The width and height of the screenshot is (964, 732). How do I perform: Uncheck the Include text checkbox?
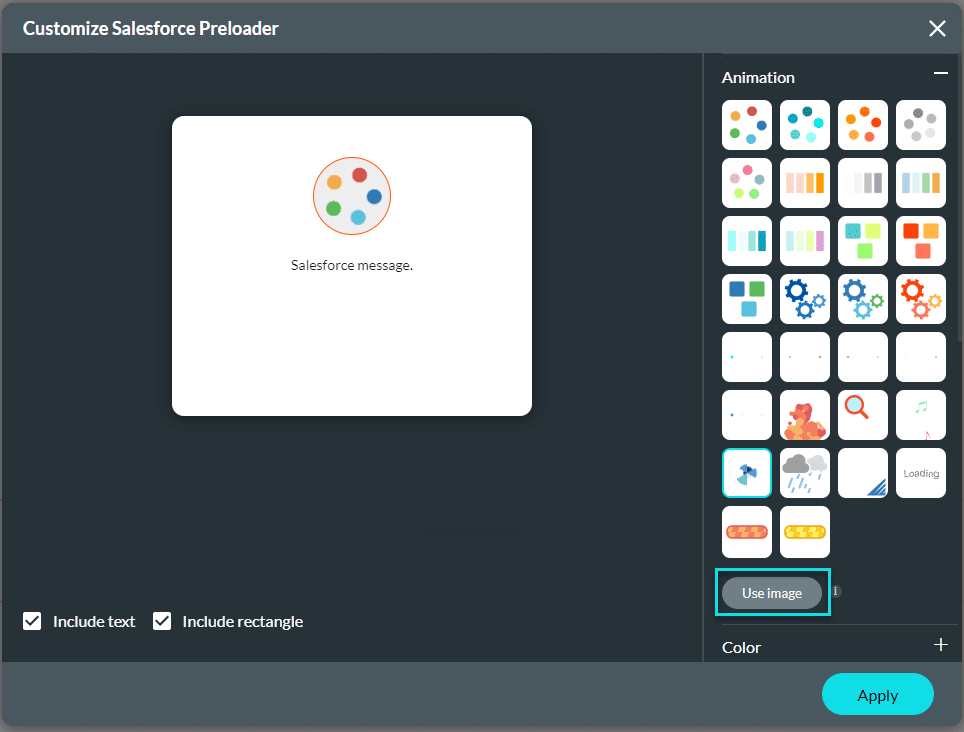[33, 621]
